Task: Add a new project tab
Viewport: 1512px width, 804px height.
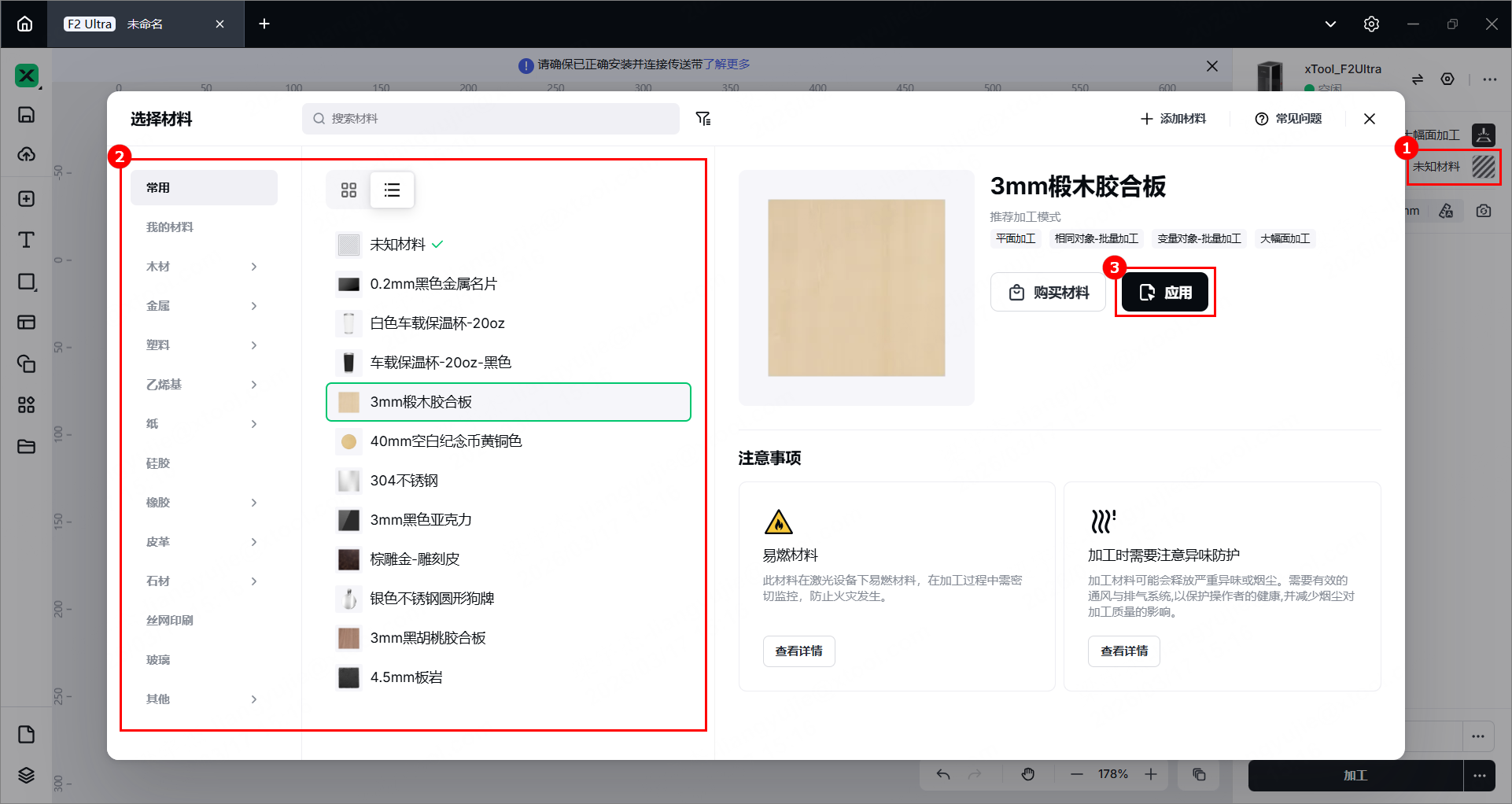Action: click(x=264, y=24)
